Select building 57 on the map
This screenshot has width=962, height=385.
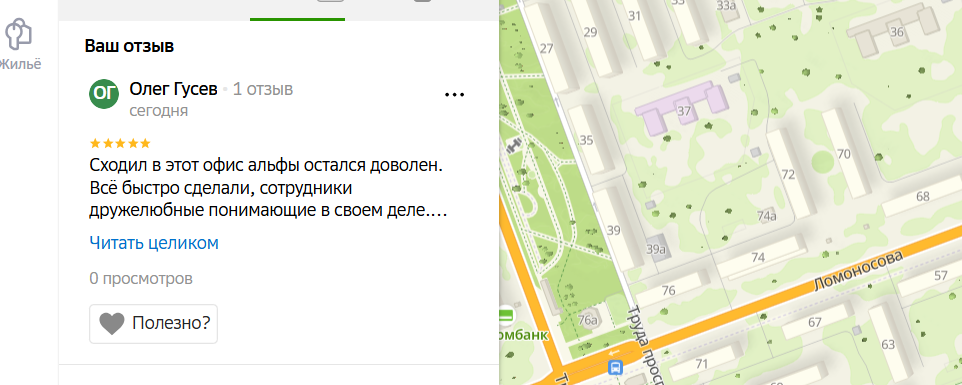[x=941, y=275]
